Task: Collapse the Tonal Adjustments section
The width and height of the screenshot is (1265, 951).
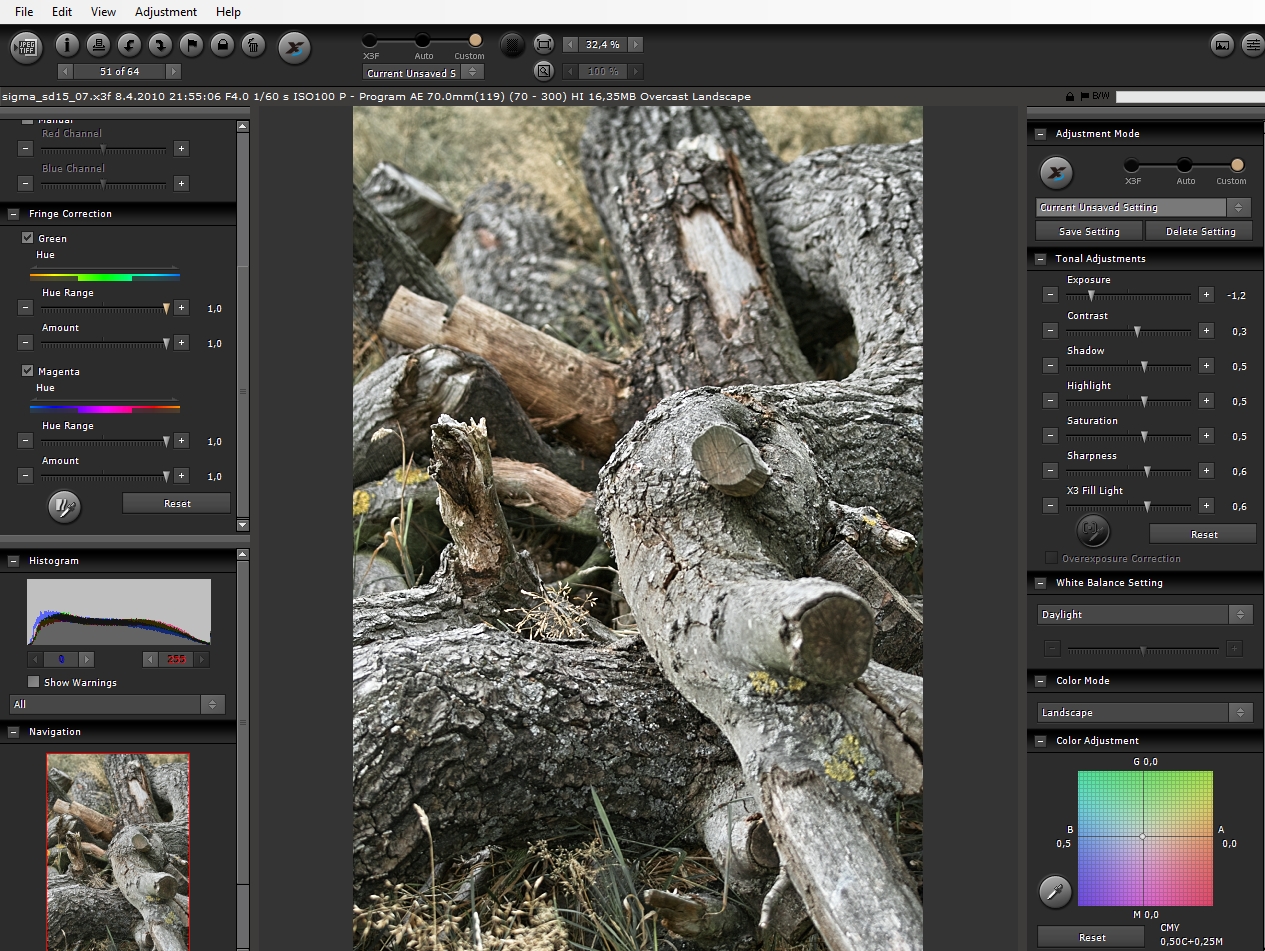Action: pyautogui.click(x=1041, y=259)
